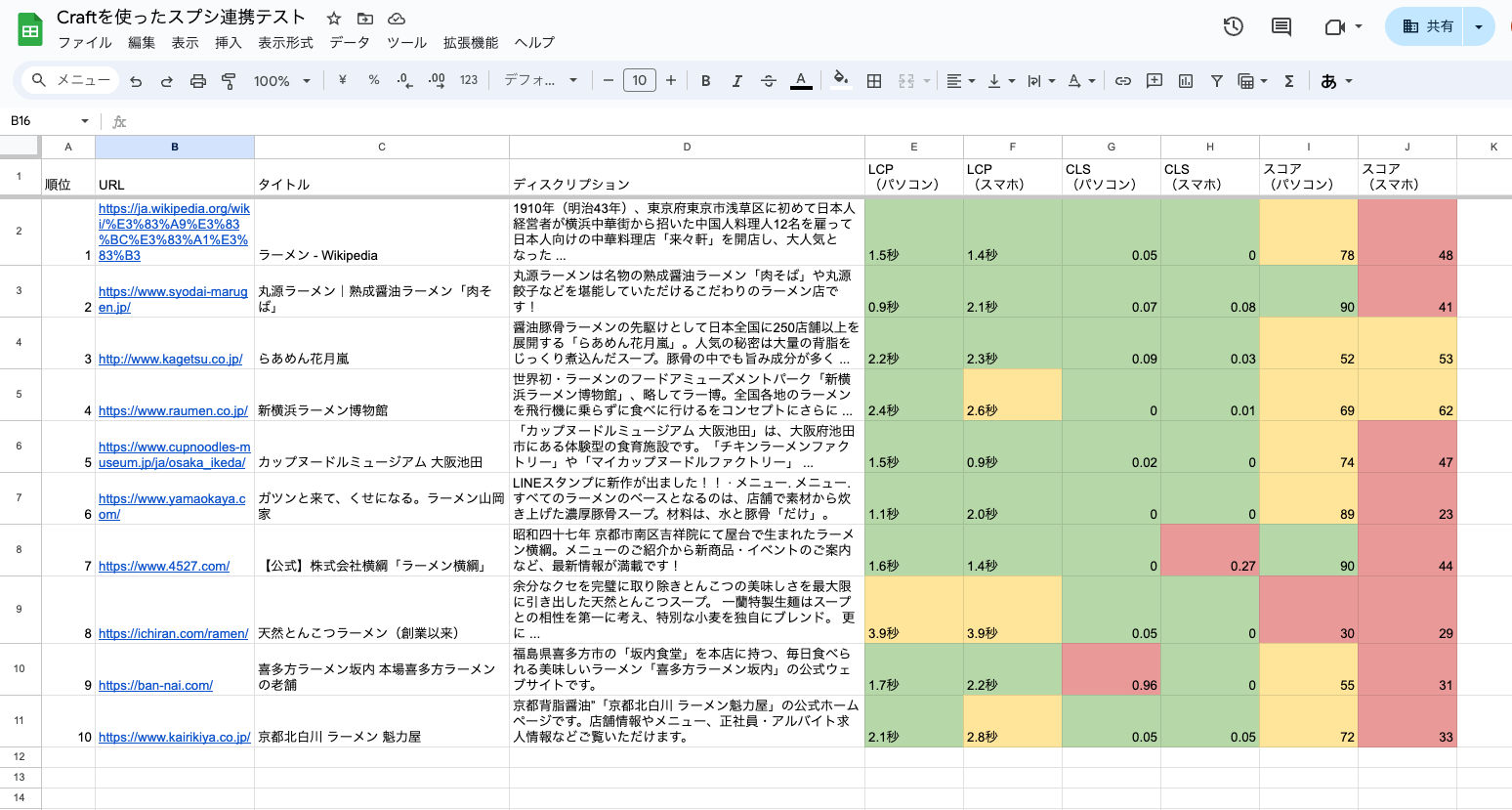Increase decimal places
Screen dimensions: 1512x810
point(437,80)
